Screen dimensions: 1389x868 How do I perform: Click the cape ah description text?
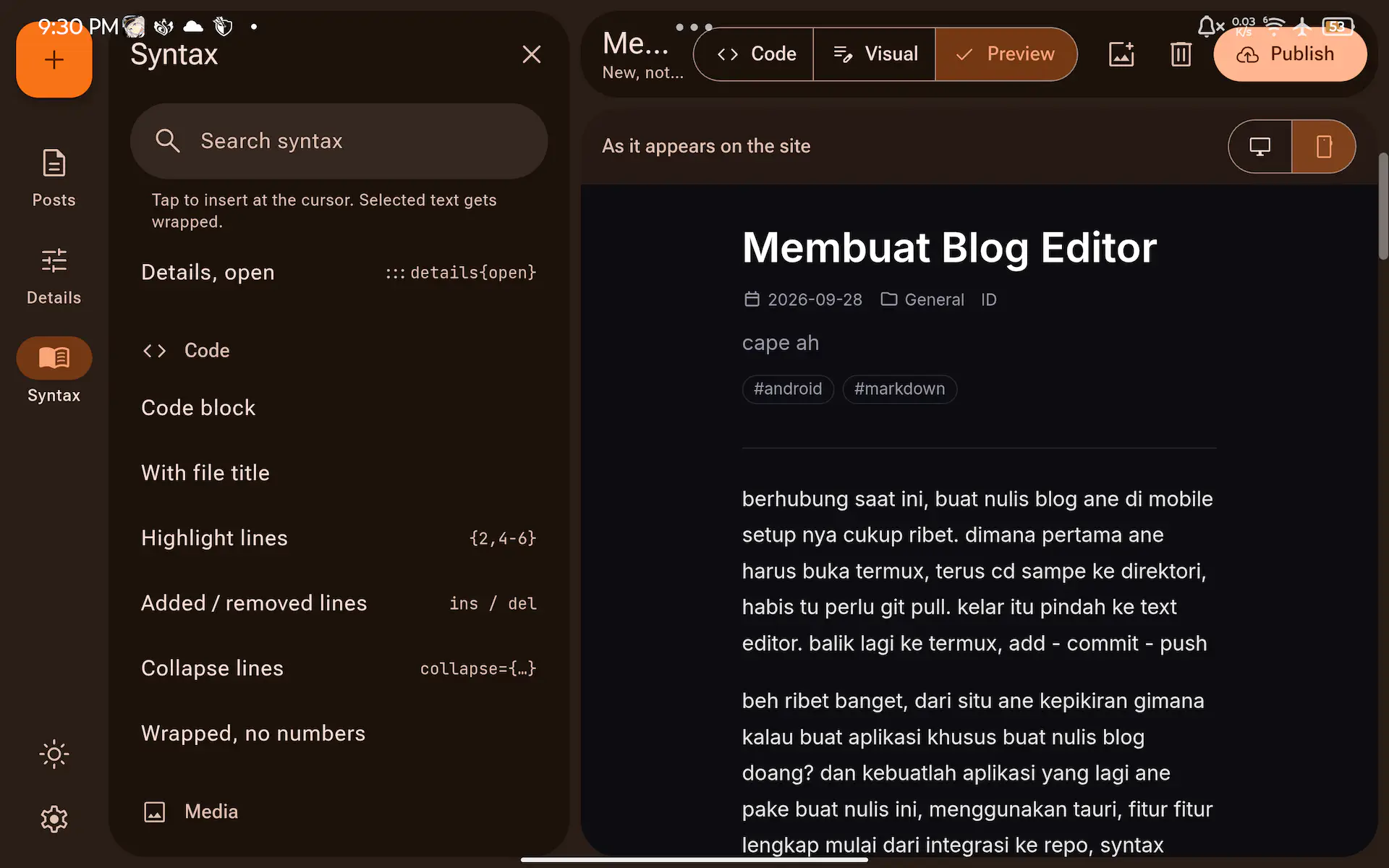point(780,343)
